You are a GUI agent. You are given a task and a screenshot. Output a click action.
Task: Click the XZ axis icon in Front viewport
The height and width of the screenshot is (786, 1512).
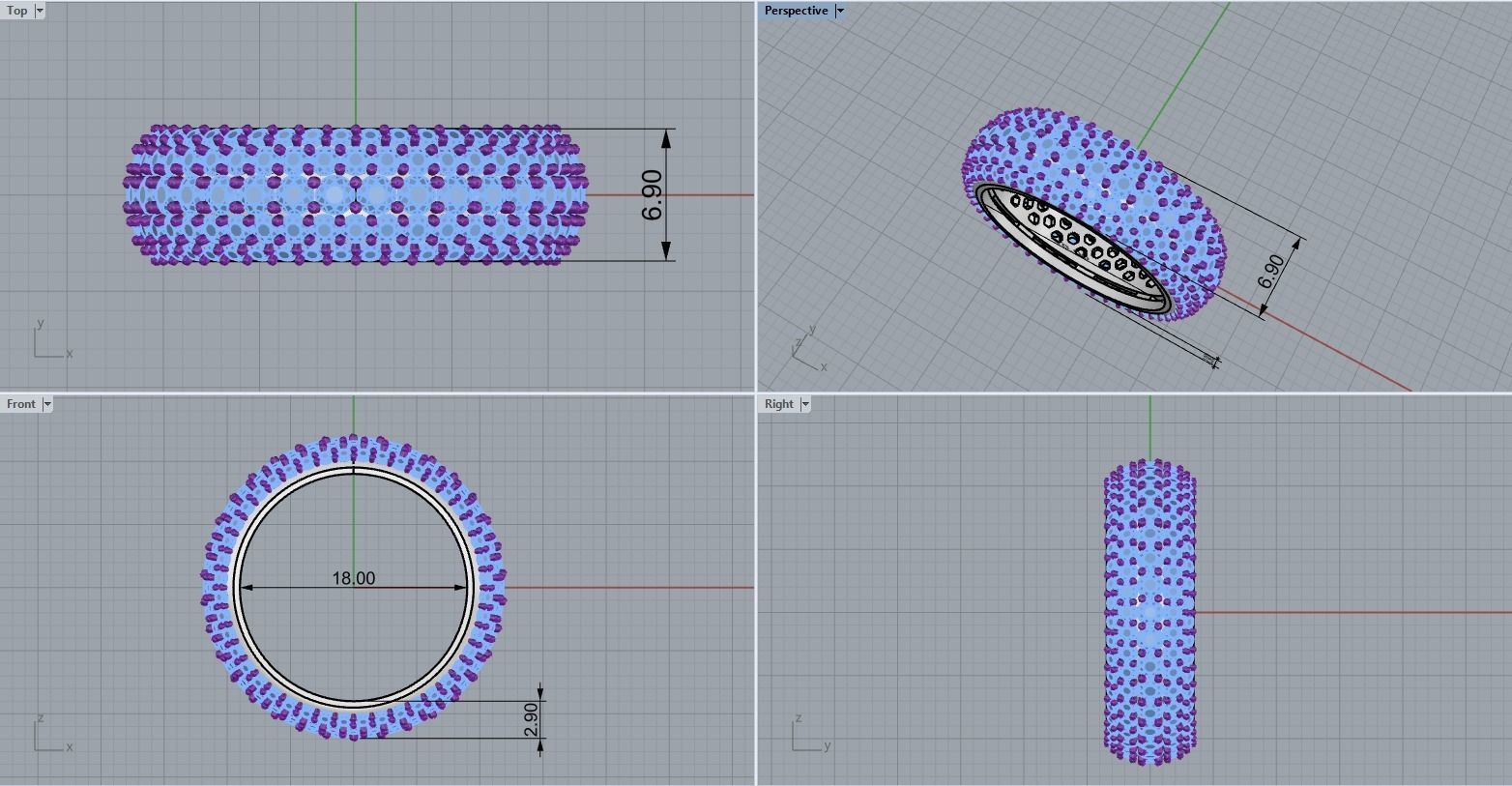[x=53, y=734]
